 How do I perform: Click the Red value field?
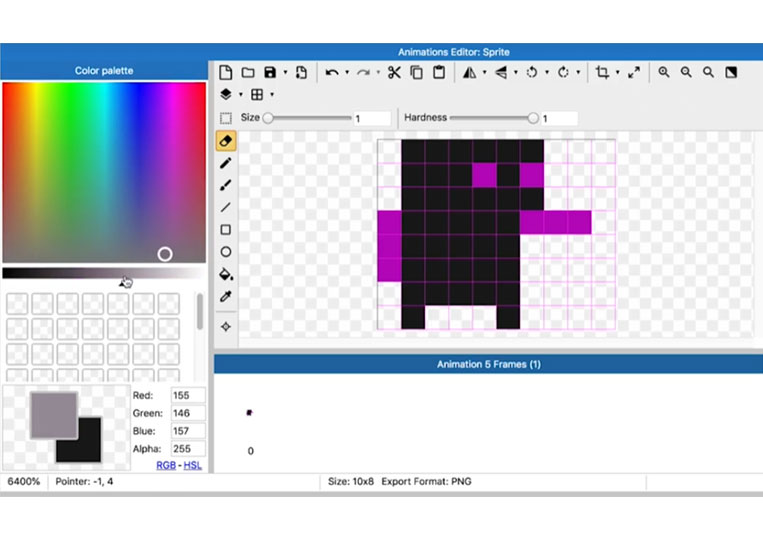(188, 395)
